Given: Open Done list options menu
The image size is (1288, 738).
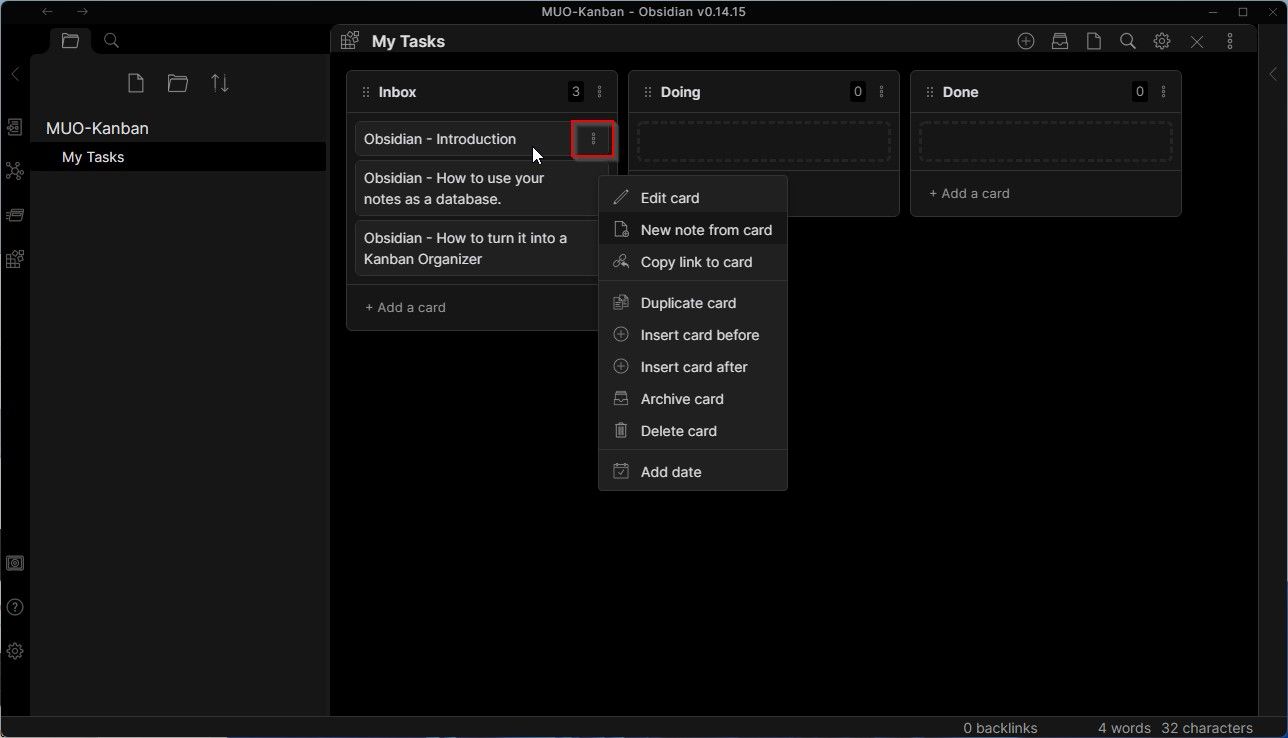Looking at the screenshot, I should 1164,92.
